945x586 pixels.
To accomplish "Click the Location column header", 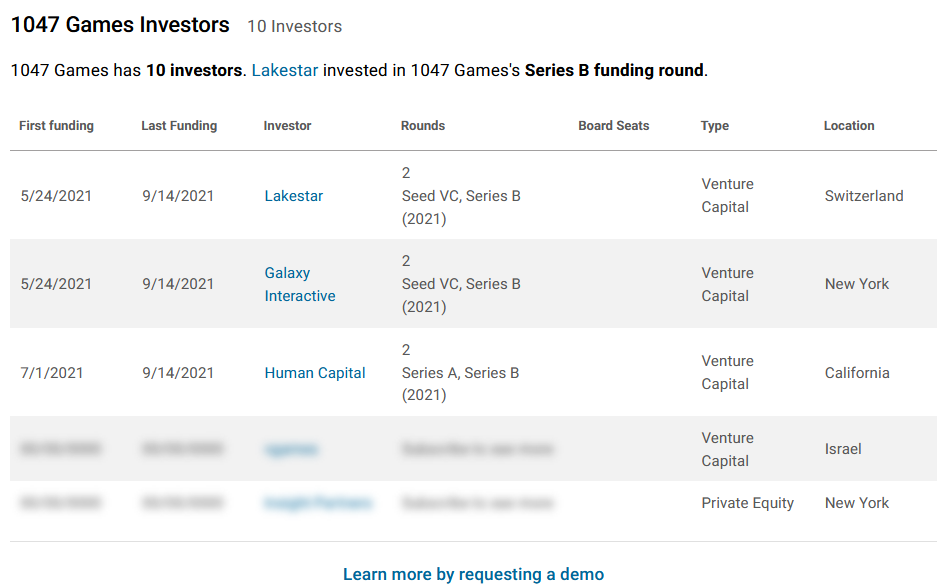I will [x=849, y=125].
